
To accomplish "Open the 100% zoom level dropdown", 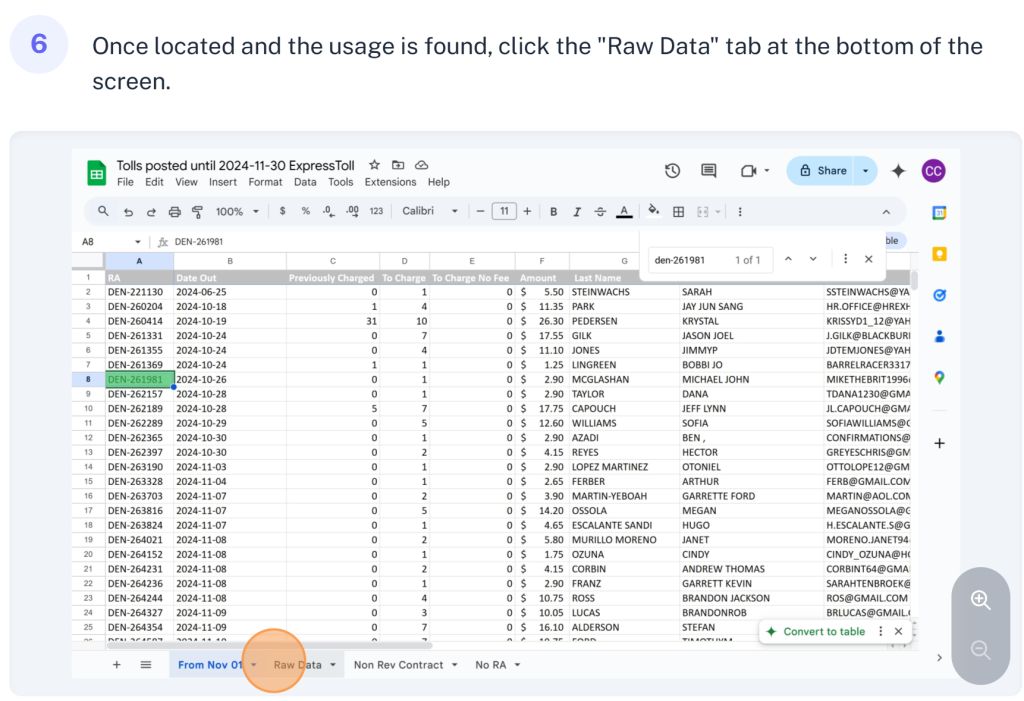I will tap(238, 212).
